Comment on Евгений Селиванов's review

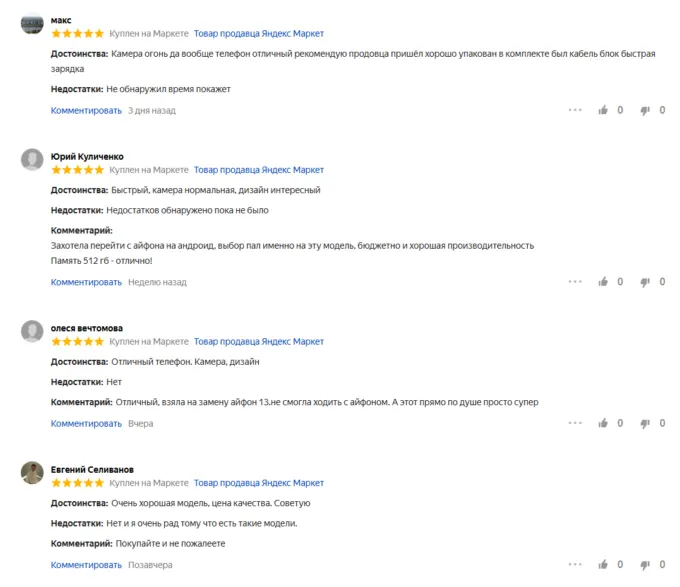[x=86, y=565]
